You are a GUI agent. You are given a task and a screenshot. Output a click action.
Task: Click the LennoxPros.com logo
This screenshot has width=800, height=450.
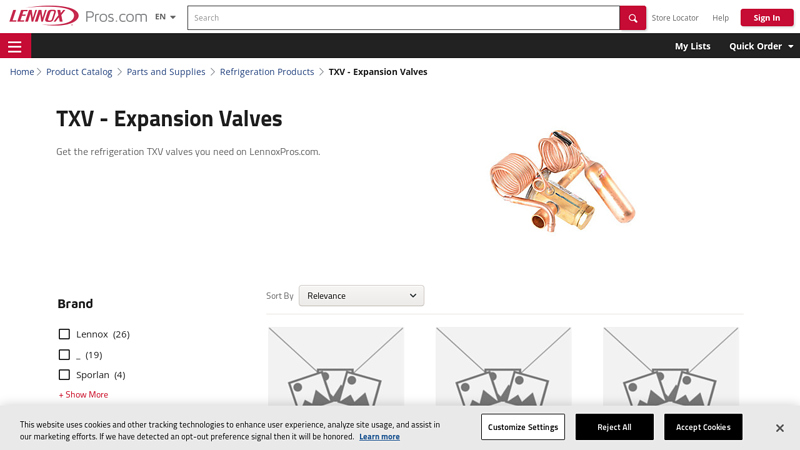pos(78,17)
